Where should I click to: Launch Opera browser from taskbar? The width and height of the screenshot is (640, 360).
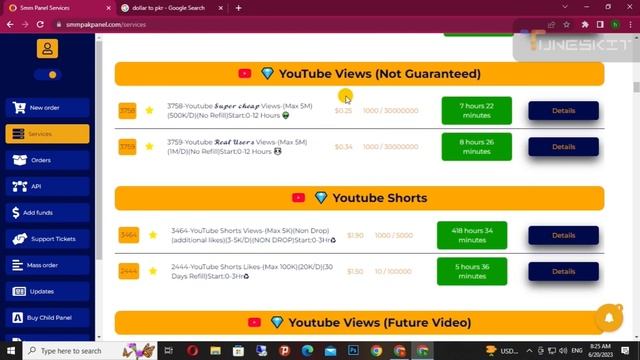(193, 351)
